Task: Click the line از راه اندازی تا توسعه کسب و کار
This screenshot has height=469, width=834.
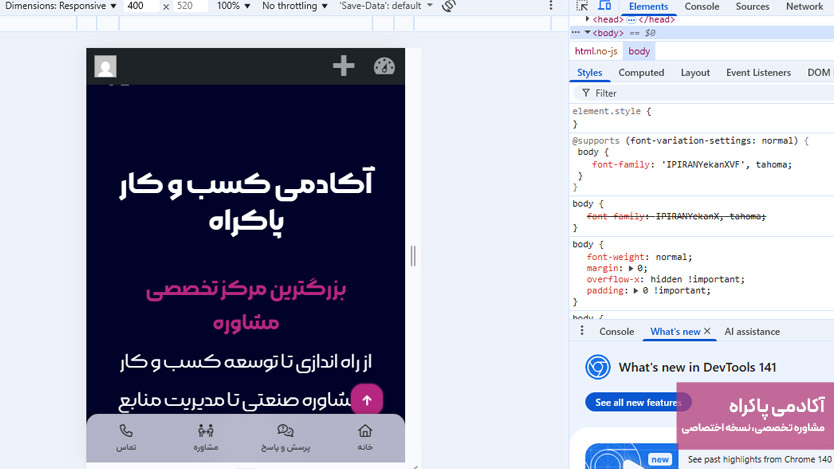Action: click(246, 363)
